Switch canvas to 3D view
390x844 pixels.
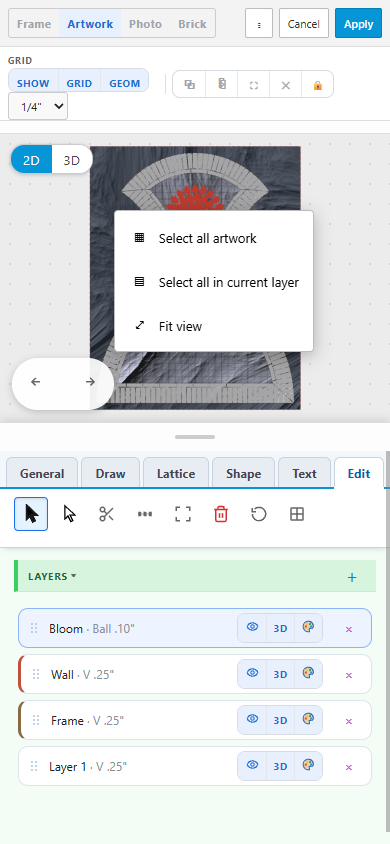(72, 160)
